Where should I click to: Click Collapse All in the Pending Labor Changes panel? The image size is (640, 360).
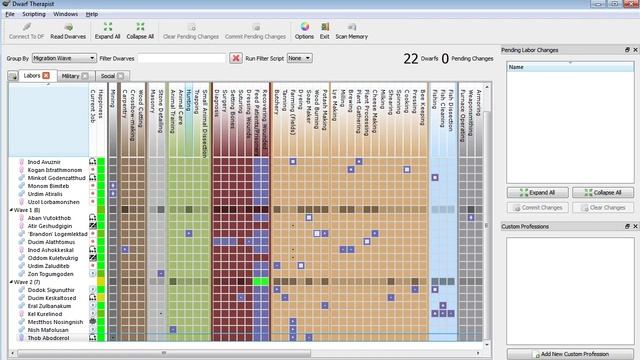(603, 193)
